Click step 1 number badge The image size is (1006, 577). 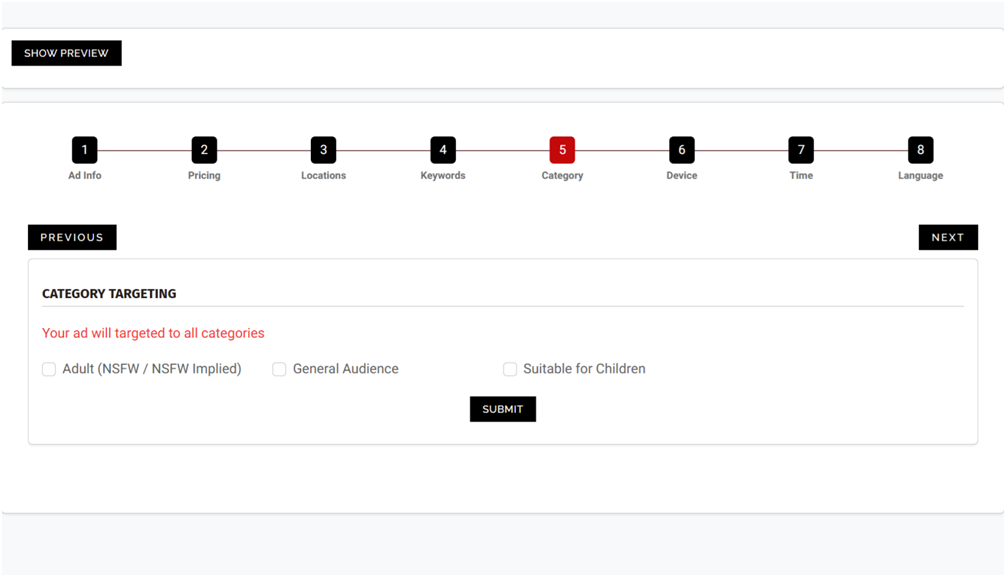click(x=84, y=150)
